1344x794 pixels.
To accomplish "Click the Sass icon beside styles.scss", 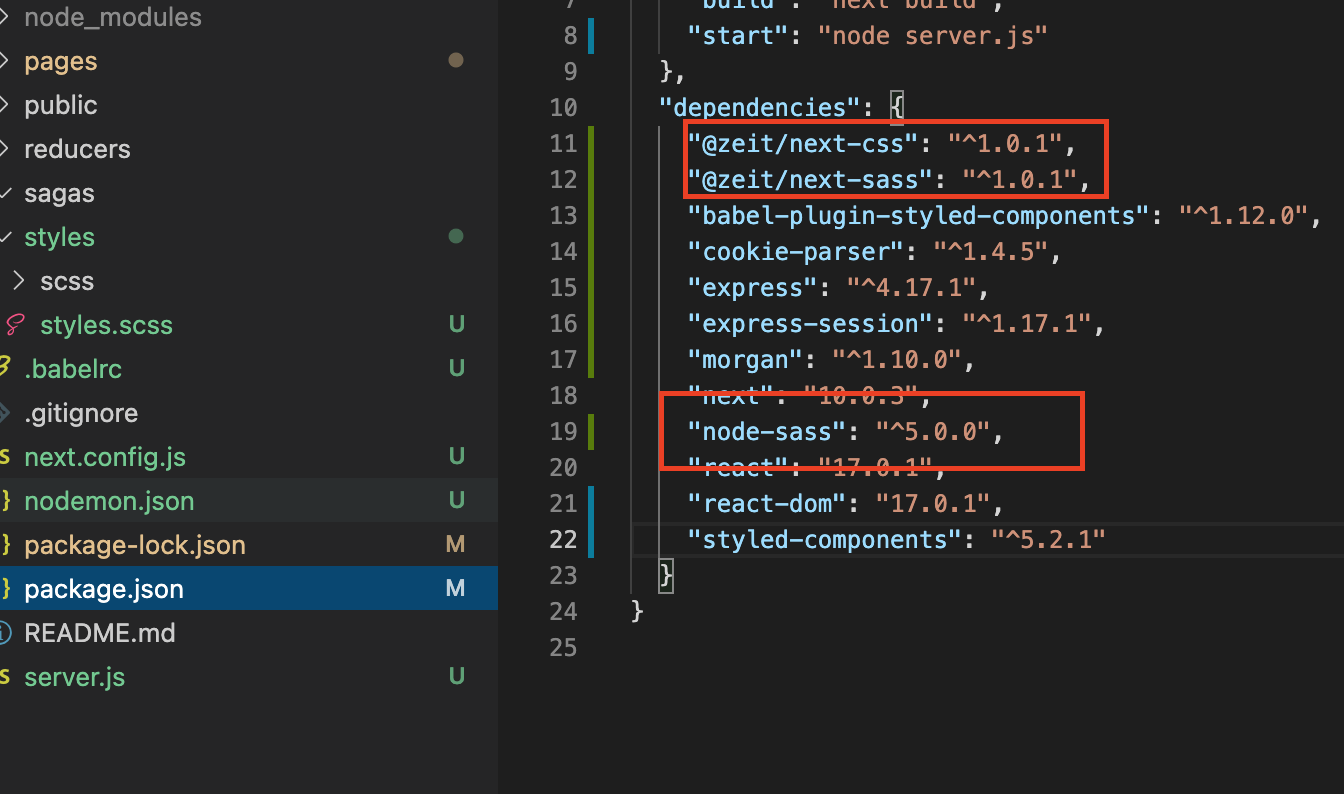I will [15, 325].
